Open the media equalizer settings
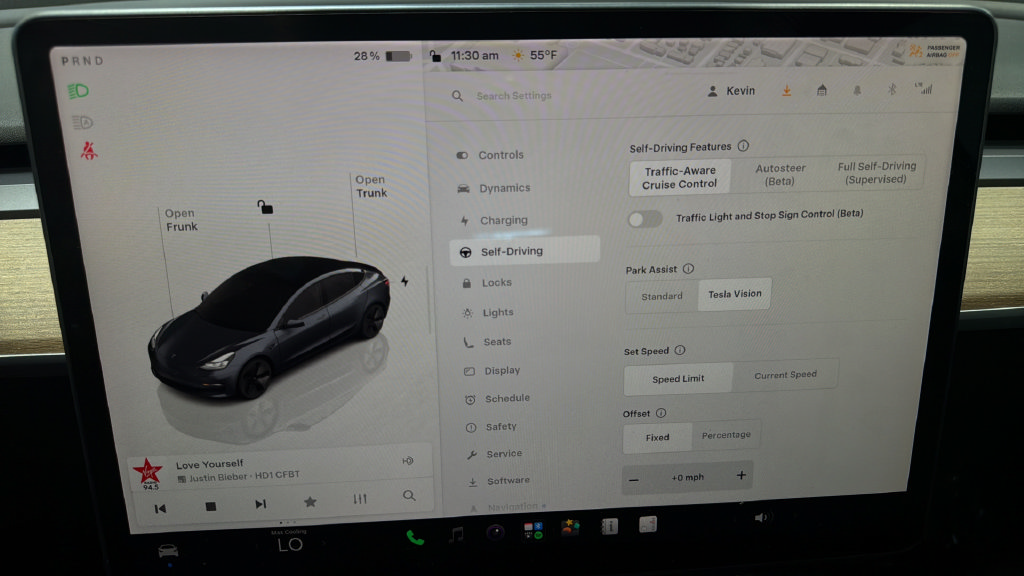The image size is (1024, 576). pyautogui.click(x=360, y=499)
